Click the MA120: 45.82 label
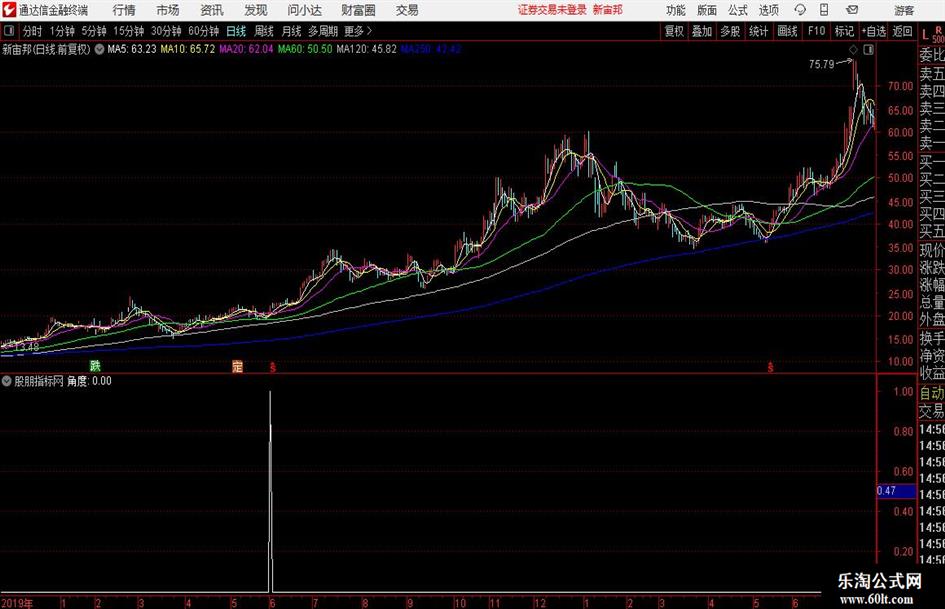Image resolution: width=945 pixels, height=609 pixels. [366, 49]
